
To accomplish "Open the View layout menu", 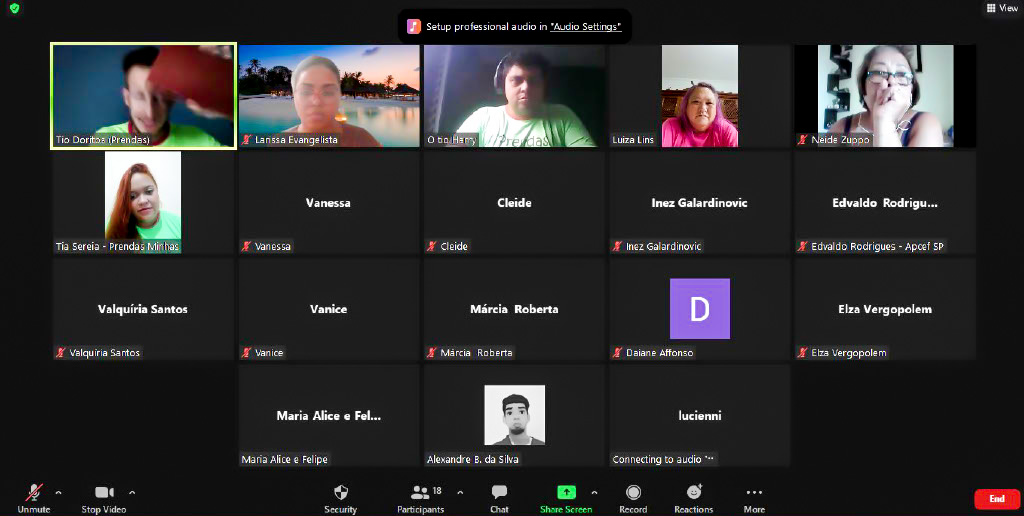I will tap(1001, 8).
